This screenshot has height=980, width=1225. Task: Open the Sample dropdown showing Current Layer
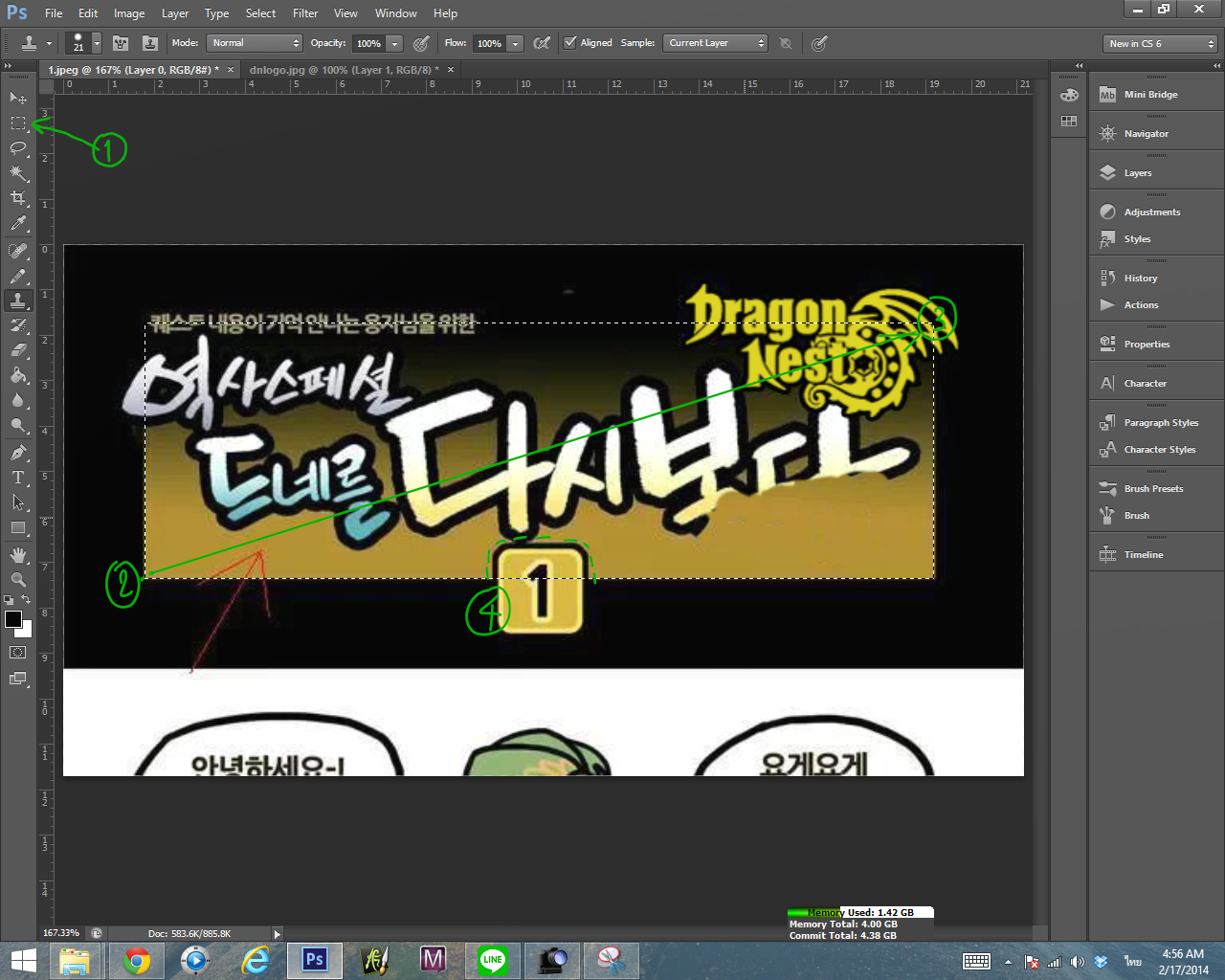(x=716, y=43)
